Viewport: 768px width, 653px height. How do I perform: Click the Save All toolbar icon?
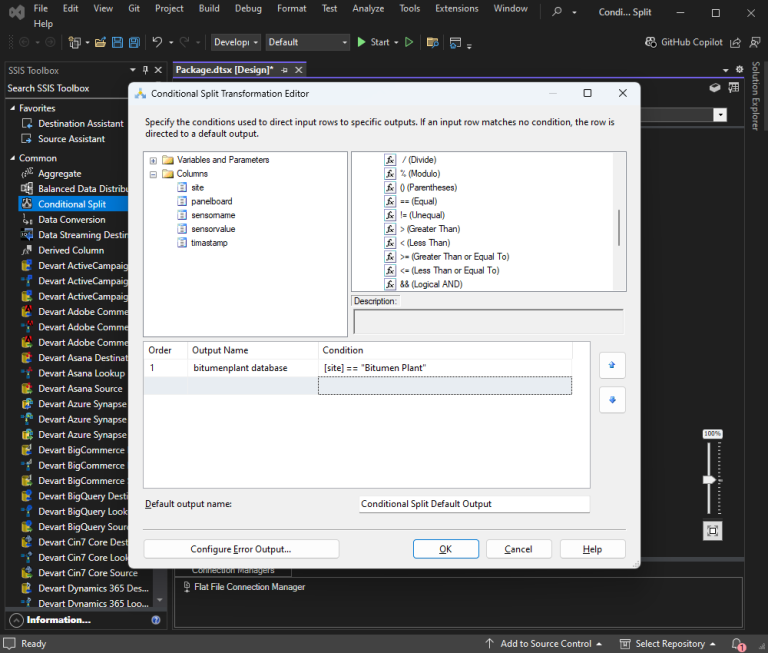coord(134,43)
